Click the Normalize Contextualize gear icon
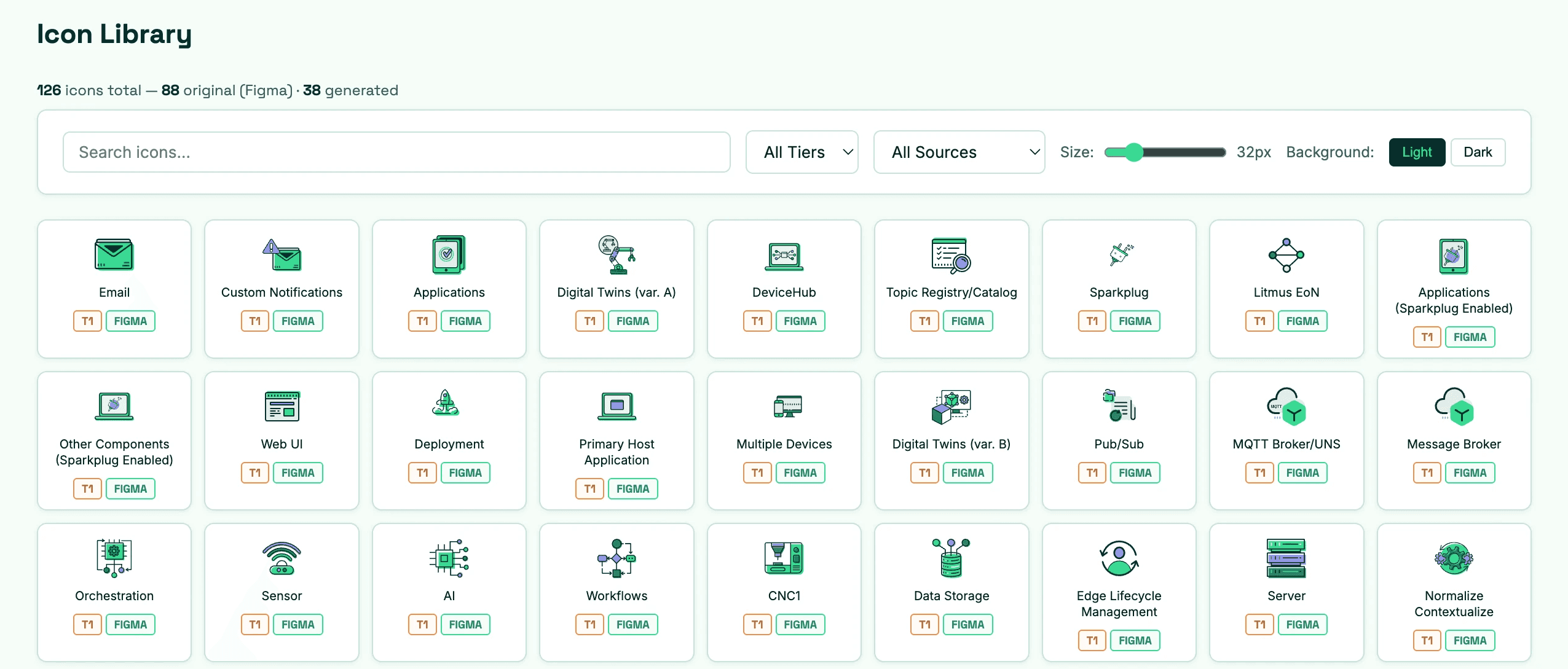1568x669 pixels. tap(1453, 558)
